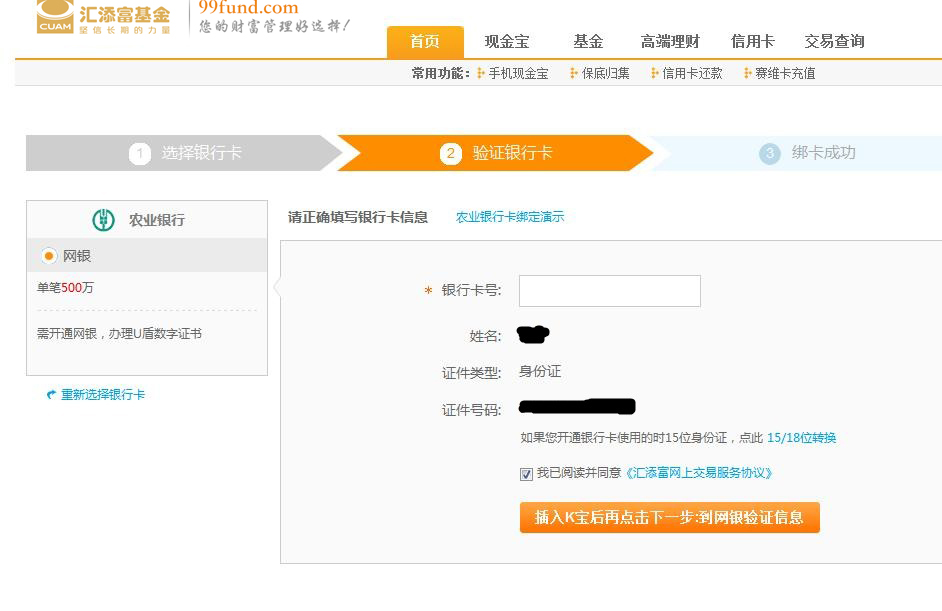Screen dimensions: 942x611
Task: Click the orange 插入K宝后再点击下一步 button
Action: coord(669,517)
